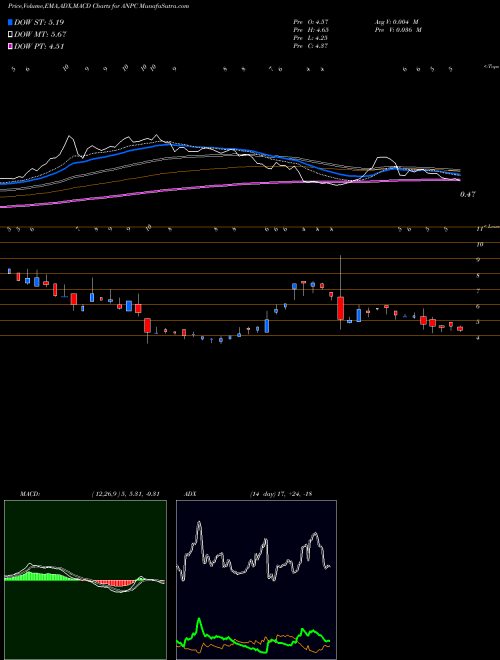Click inside the green MACD histogram chart
500x660 pixels.
[85, 580]
